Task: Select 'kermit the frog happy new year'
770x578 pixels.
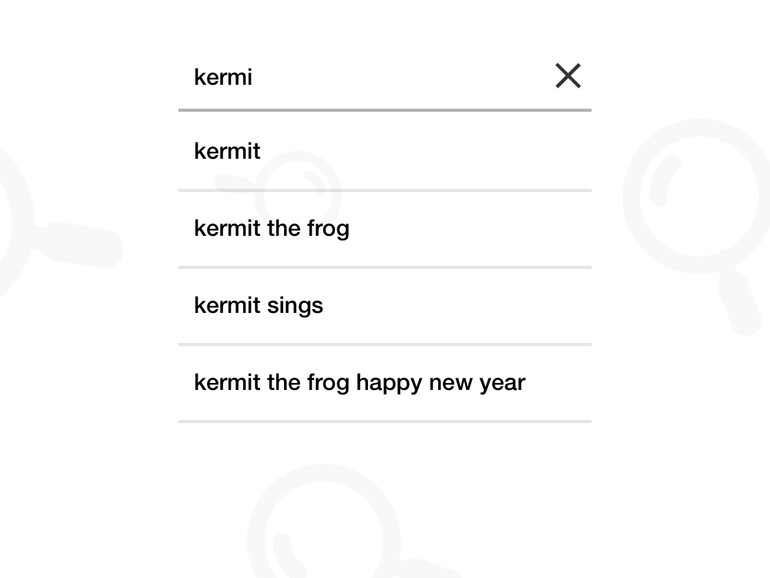Action: pyautogui.click(x=384, y=383)
